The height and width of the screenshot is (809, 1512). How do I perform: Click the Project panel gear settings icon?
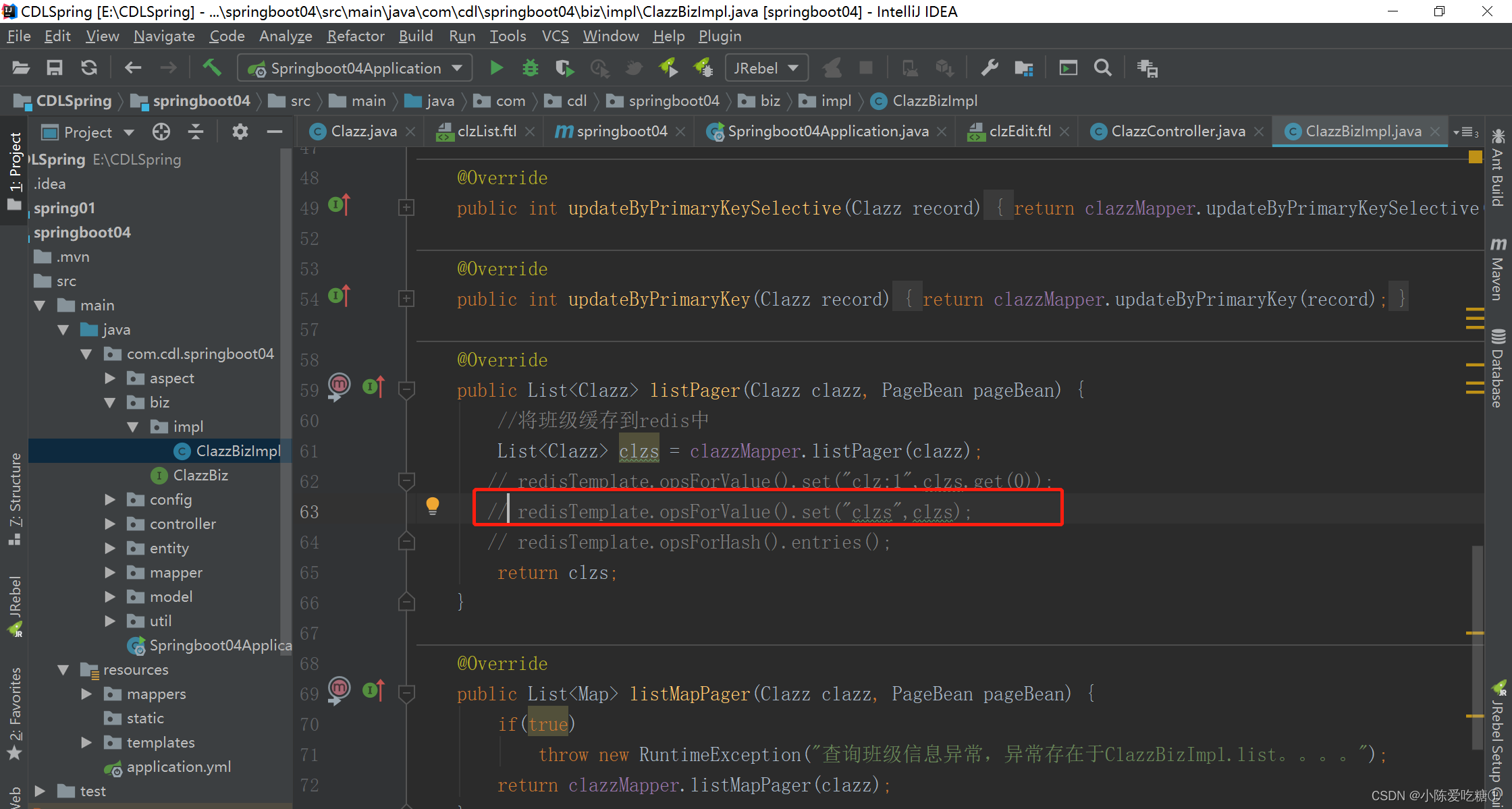[x=240, y=132]
